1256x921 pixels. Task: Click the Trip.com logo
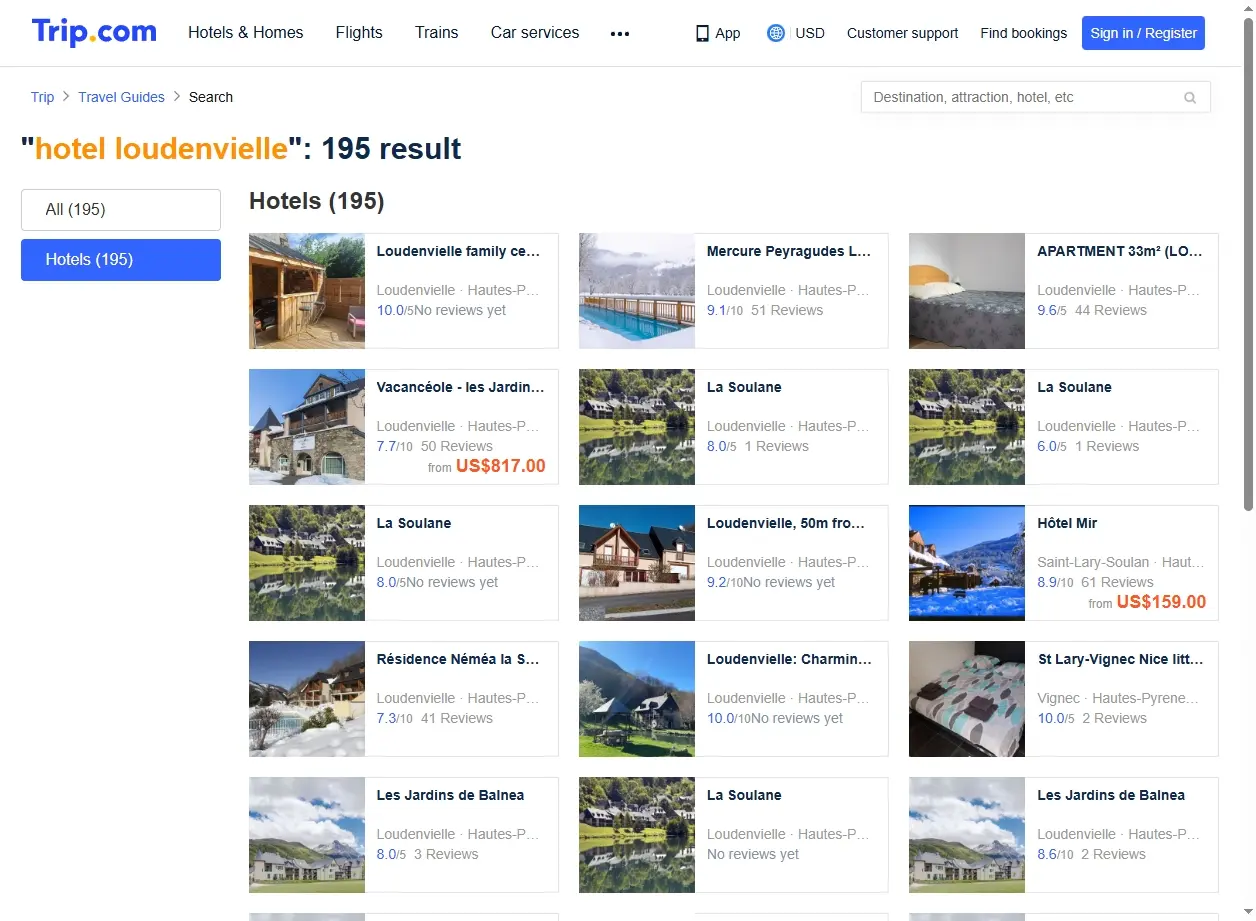pyautogui.click(x=94, y=32)
